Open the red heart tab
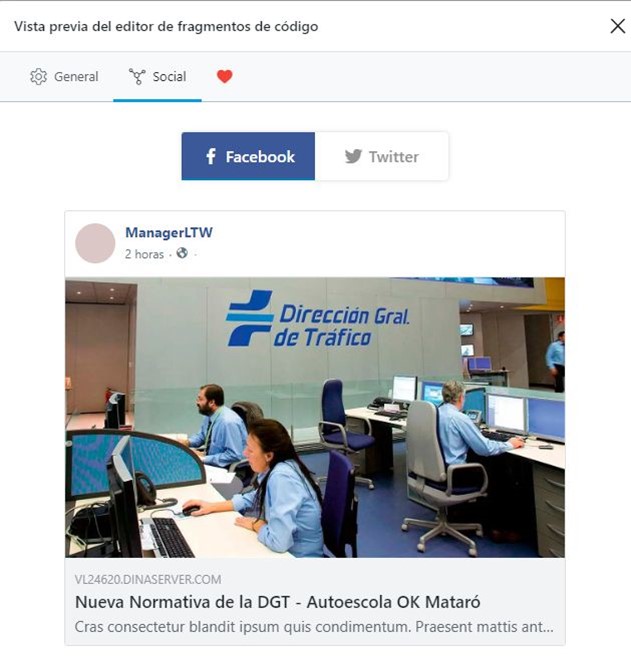This screenshot has height=662, width=631. (225, 76)
